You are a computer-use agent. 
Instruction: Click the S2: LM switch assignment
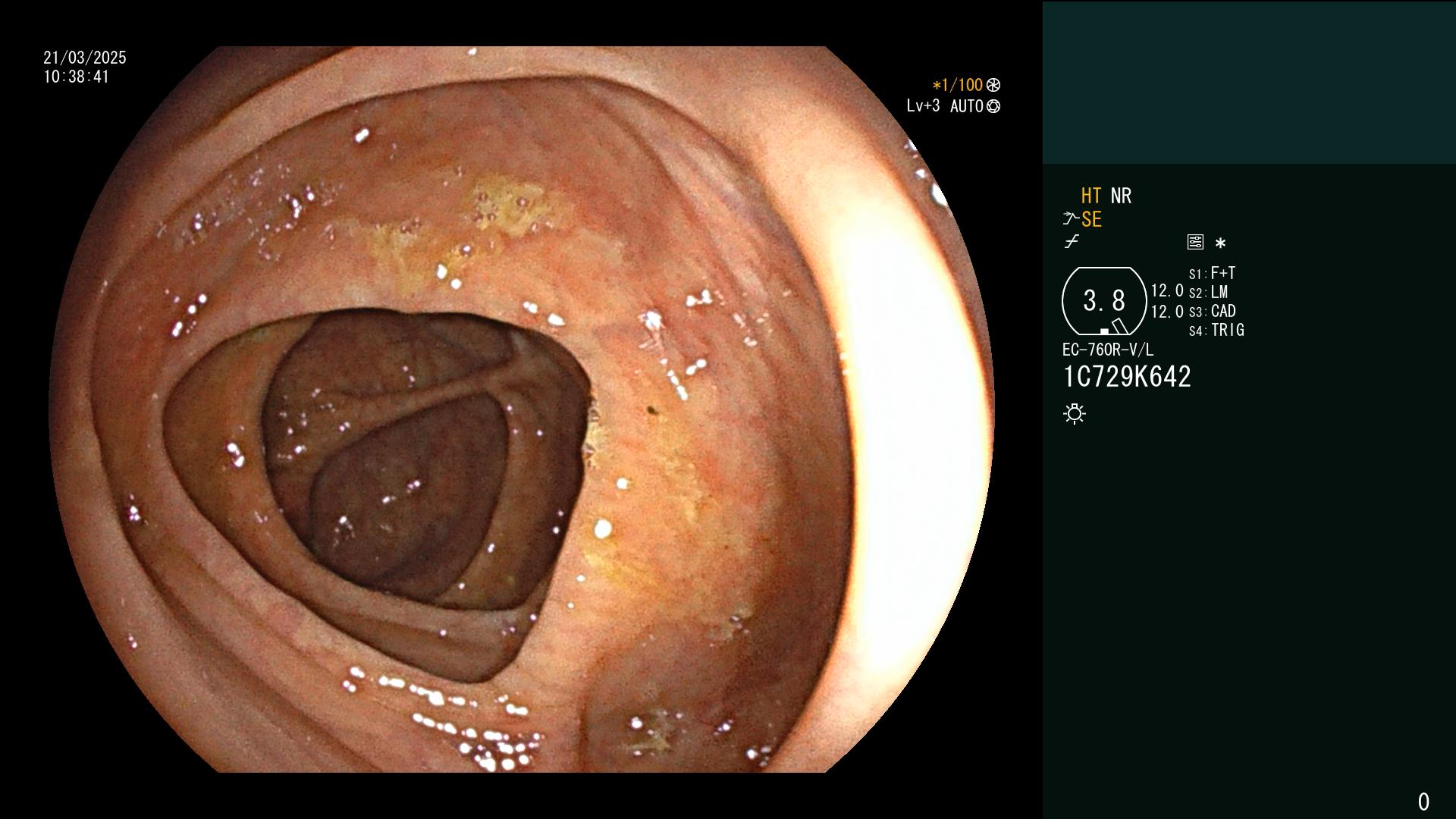point(1208,292)
